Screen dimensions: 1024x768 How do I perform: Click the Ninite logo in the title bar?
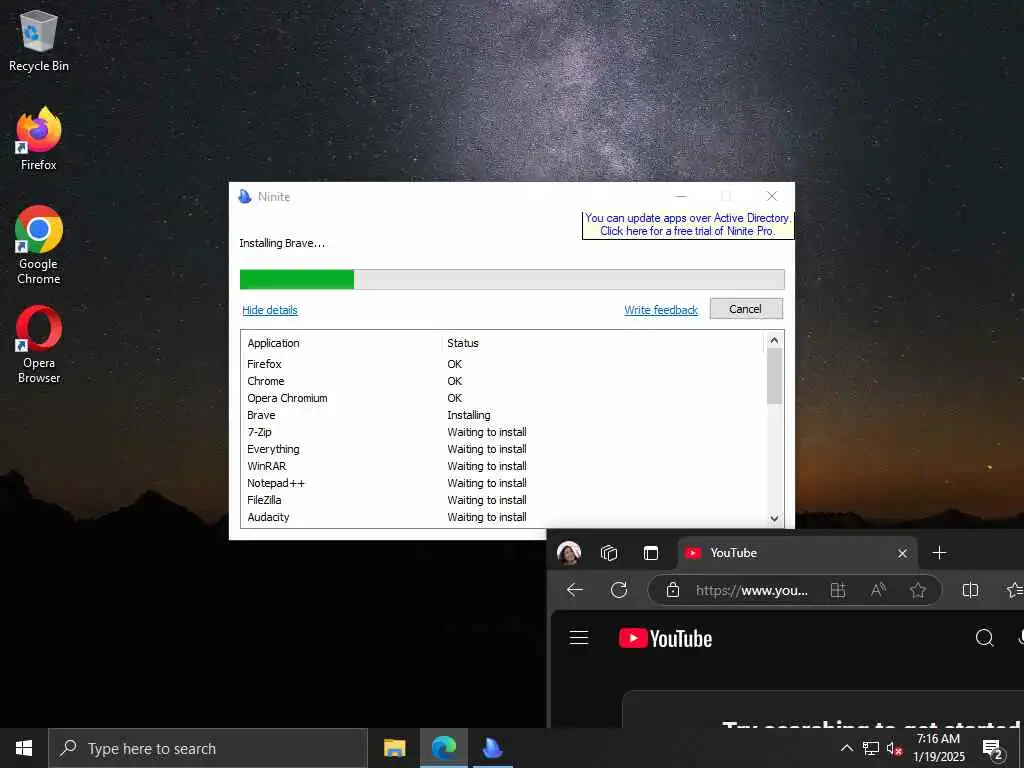pos(245,197)
